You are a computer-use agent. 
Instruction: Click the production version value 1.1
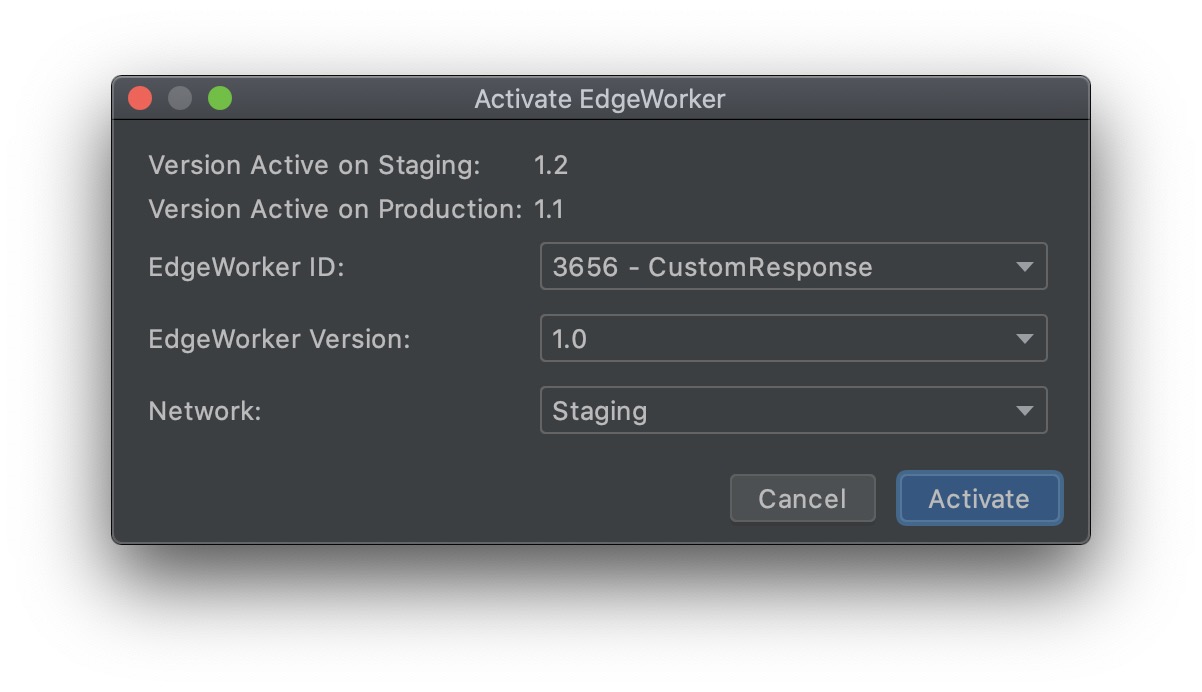[x=549, y=209]
